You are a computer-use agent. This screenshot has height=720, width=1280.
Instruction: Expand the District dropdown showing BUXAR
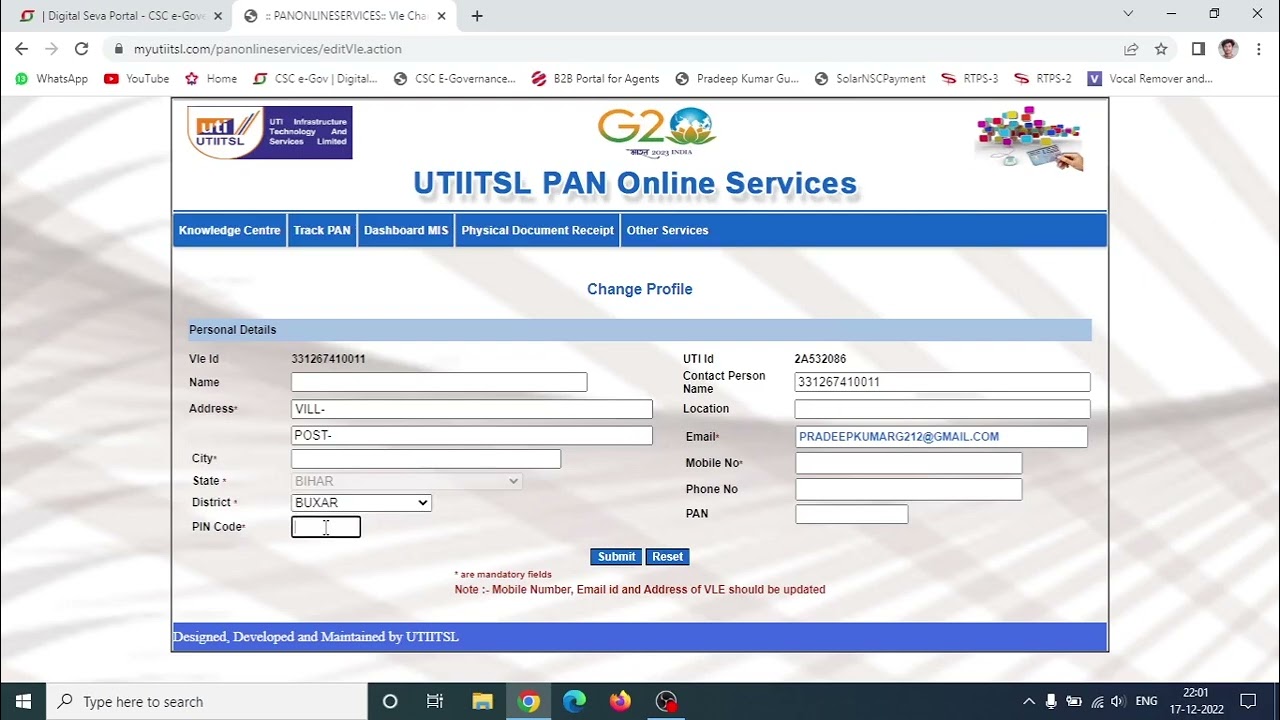361,503
